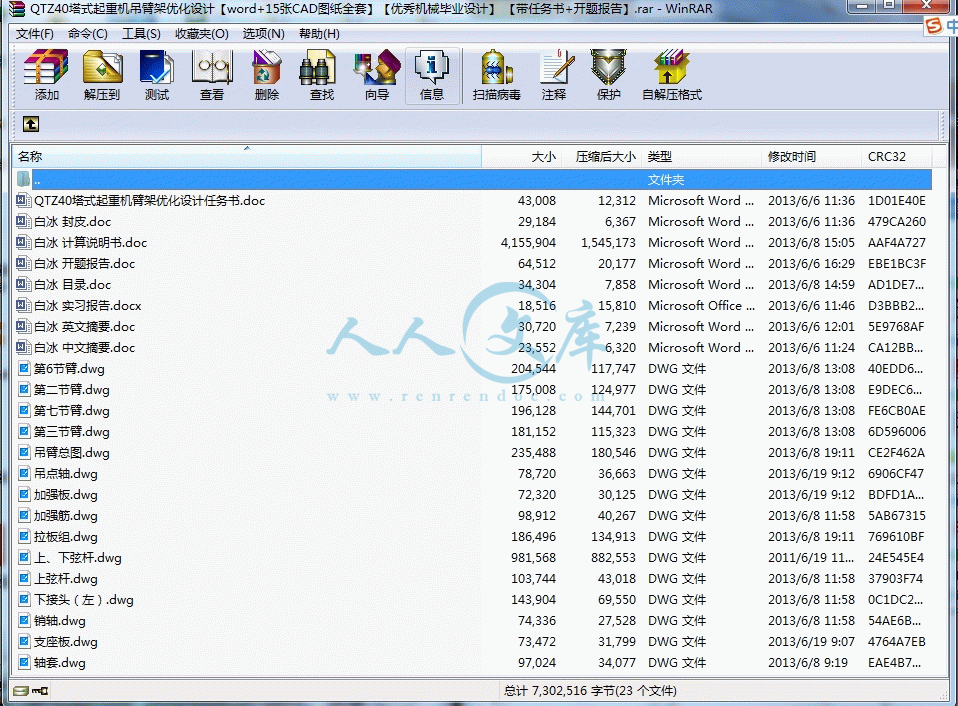958x706 pixels.
Task: Click the WinRAR icon in the title bar
Action: pos(18,9)
